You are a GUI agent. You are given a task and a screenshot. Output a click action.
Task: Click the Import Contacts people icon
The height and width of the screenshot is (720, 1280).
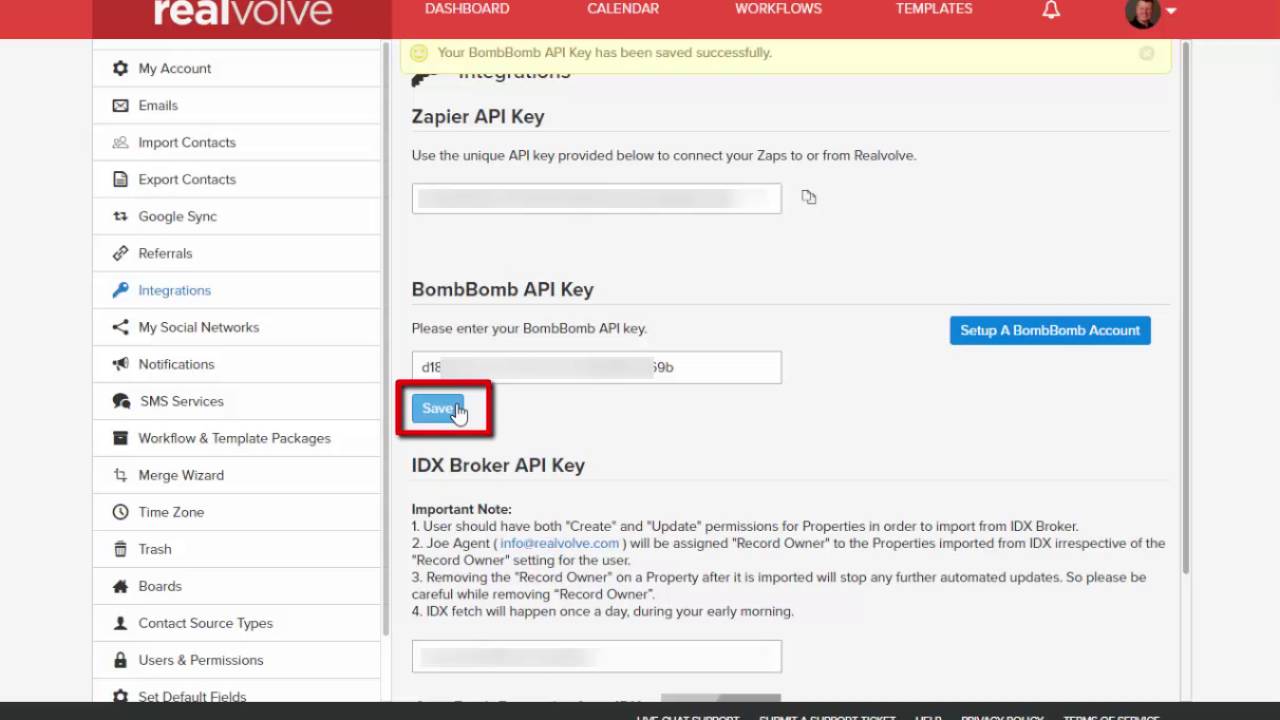[120, 142]
